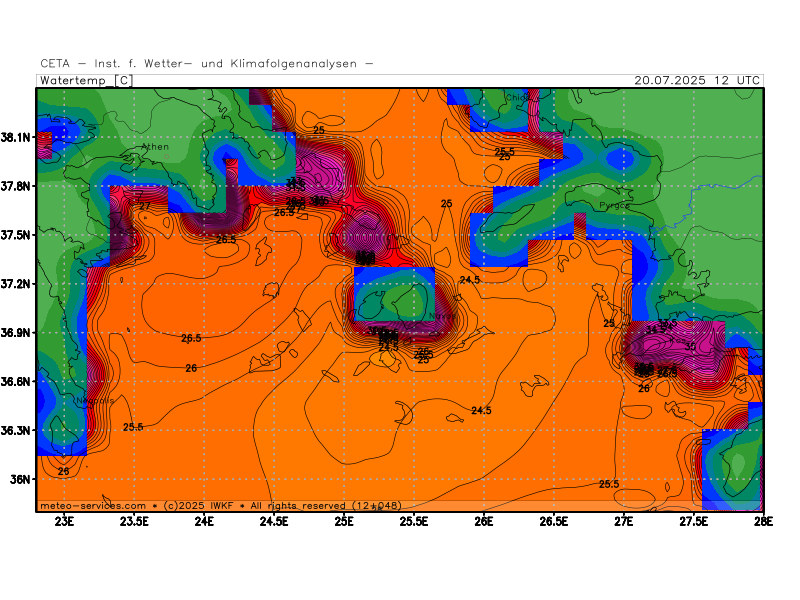This screenshot has width=800, height=600.
Task: Click the 27 contour label below Athen
Action: click(145, 206)
